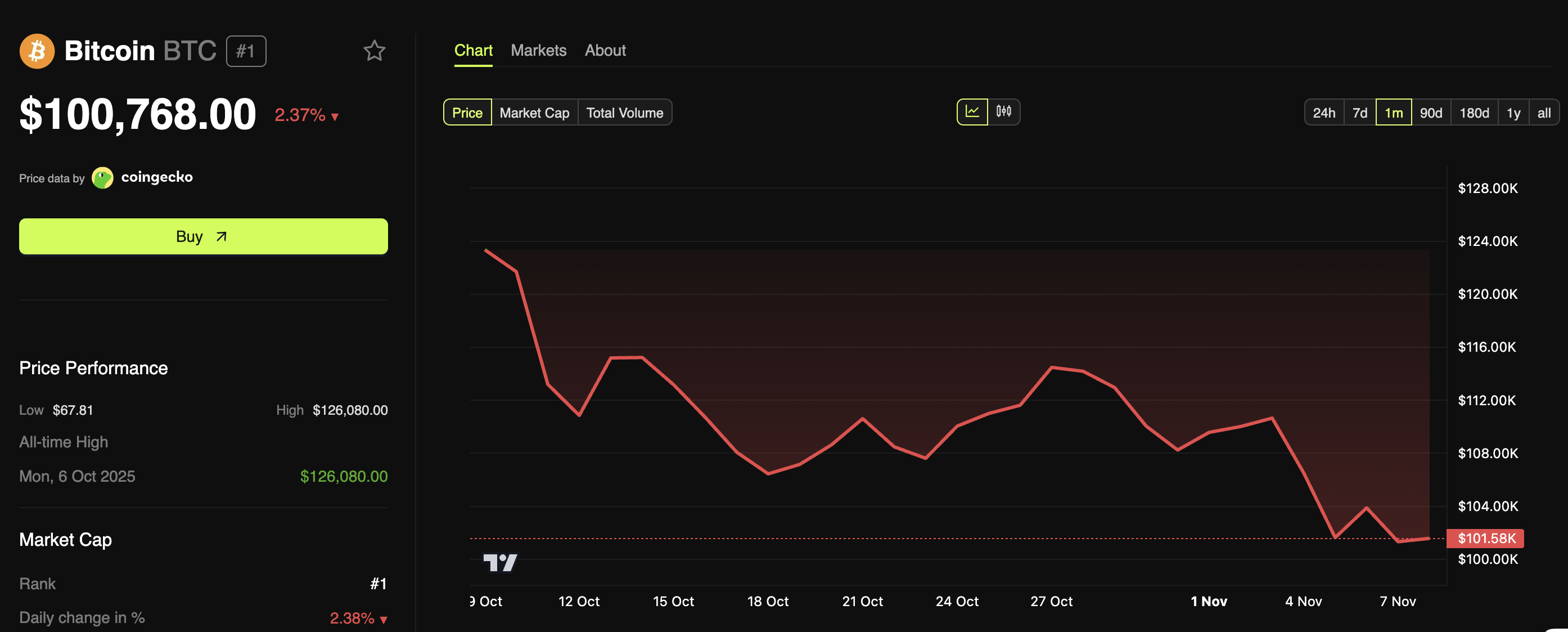Show the all-time chart range
The image size is (1568, 632).
(x=1543, y=113)
